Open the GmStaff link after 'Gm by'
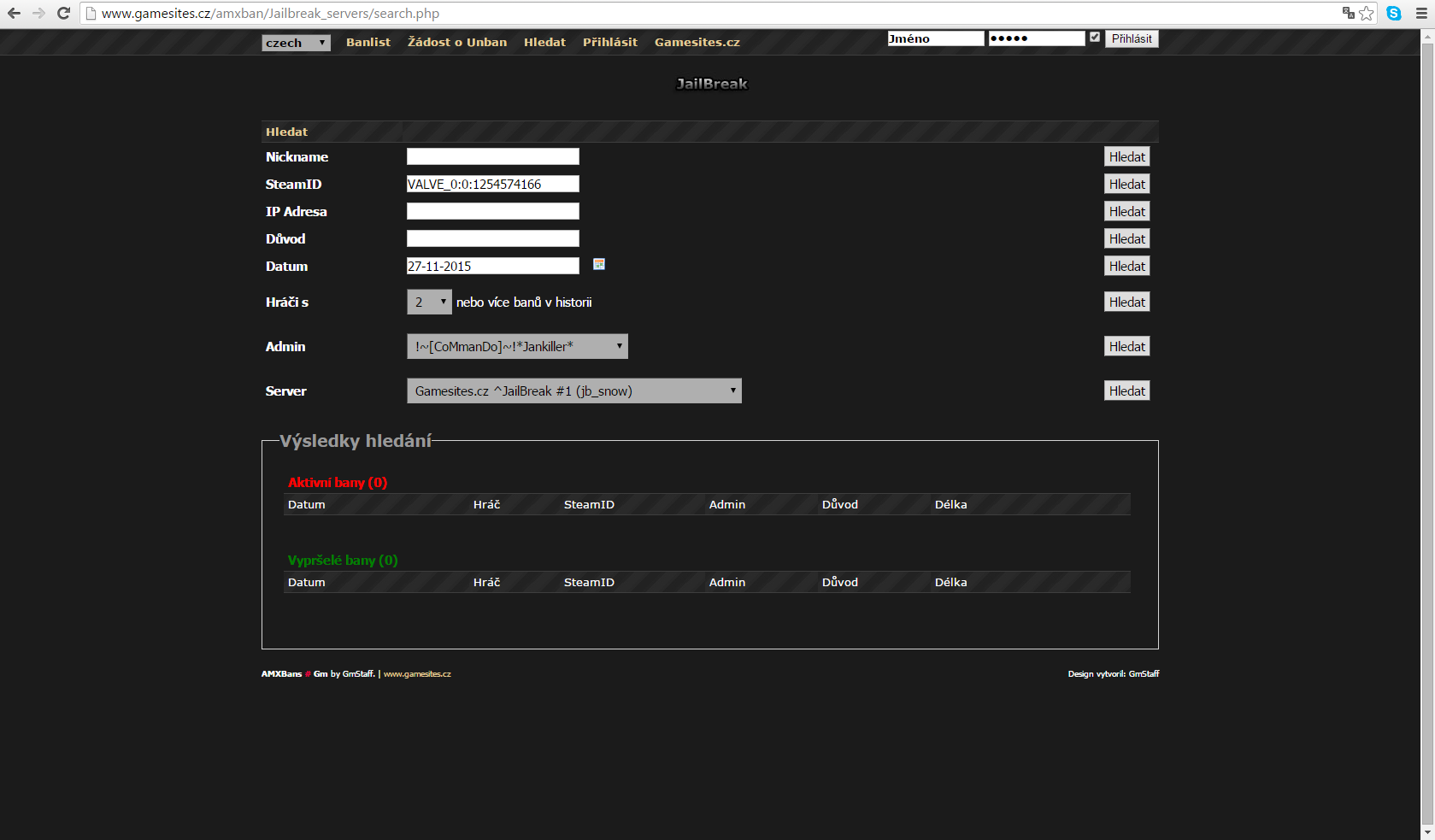The image size is (1435, 840). click(358, 674)
